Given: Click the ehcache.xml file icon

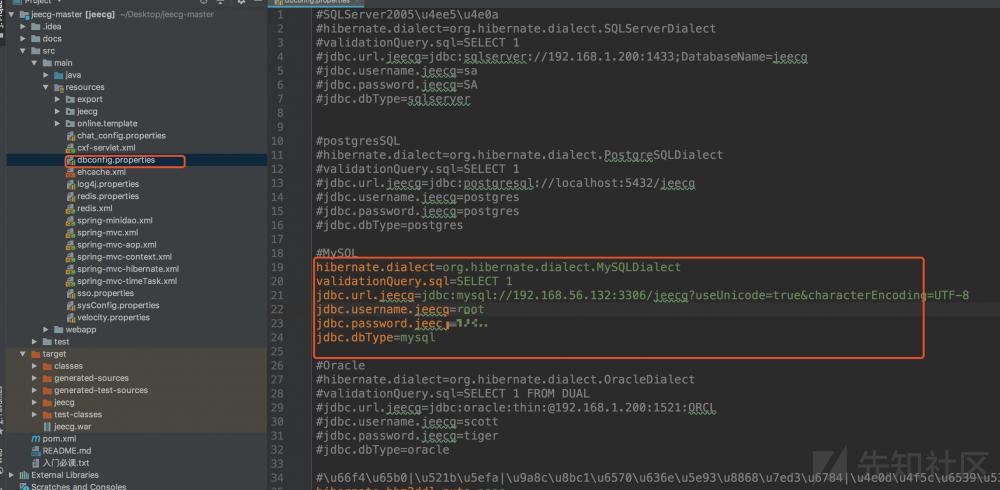Looking at the screenshot, I should click(x=70, y=172).
